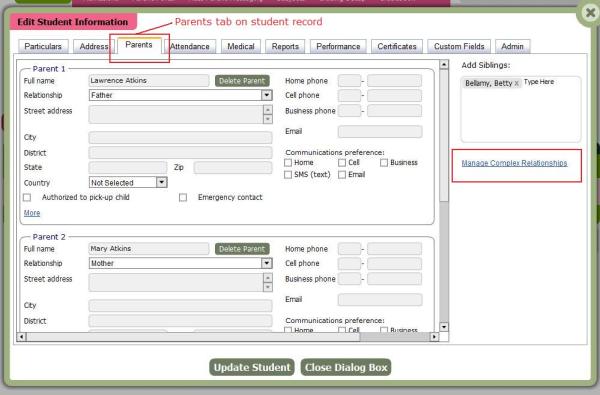The height and width of the screenshot is (395, 600).
Task: Open Parent 2 Relationship dropdown showing Mother
Action: [x=267, y=263]
